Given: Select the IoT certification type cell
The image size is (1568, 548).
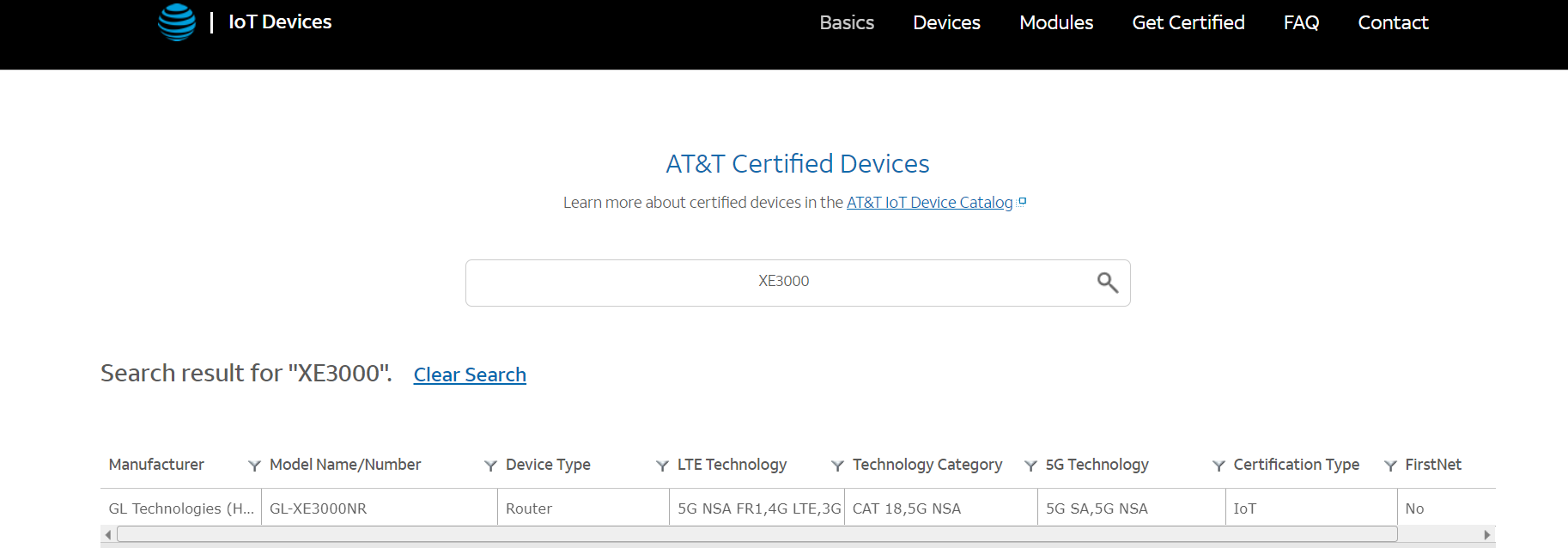Looking at the screenshot, I should (x=1311, y=508).
